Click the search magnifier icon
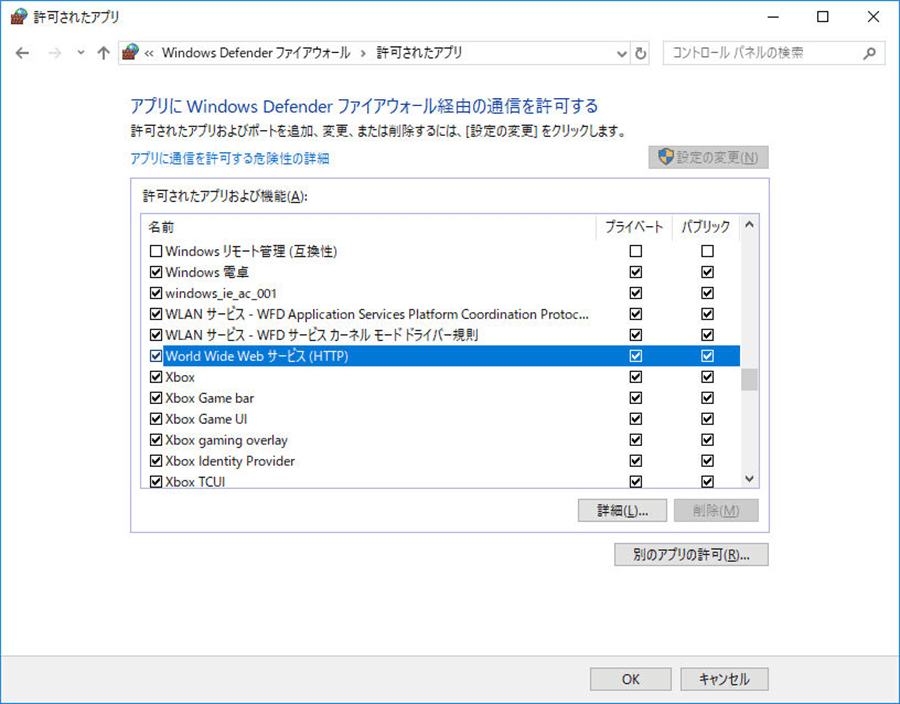This screenshot has width=900, height=704. tap(870, 53)
